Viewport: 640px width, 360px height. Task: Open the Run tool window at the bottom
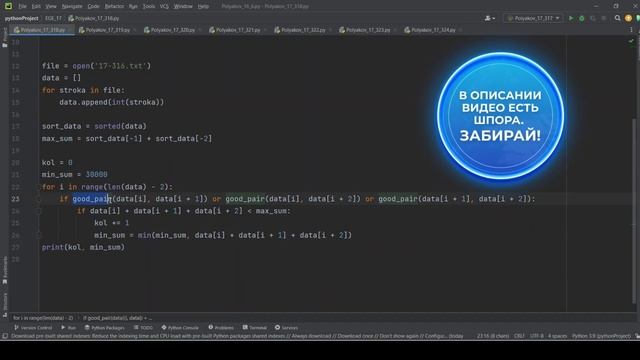[68, 328]
